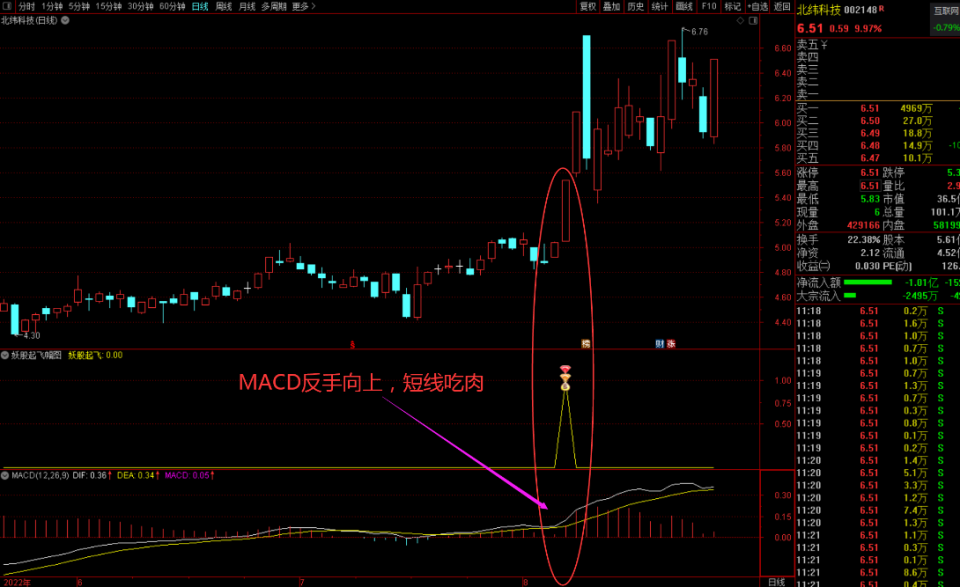Click the 财 marker below the chart
This screenshot has width=960, height=587.
659,343
